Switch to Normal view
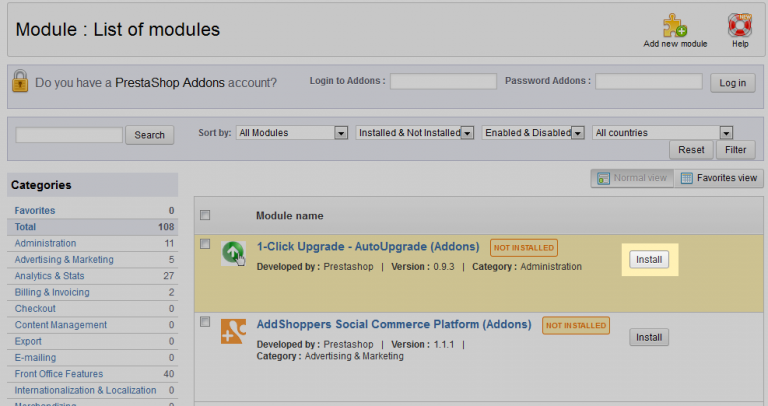 coord(631,178)
